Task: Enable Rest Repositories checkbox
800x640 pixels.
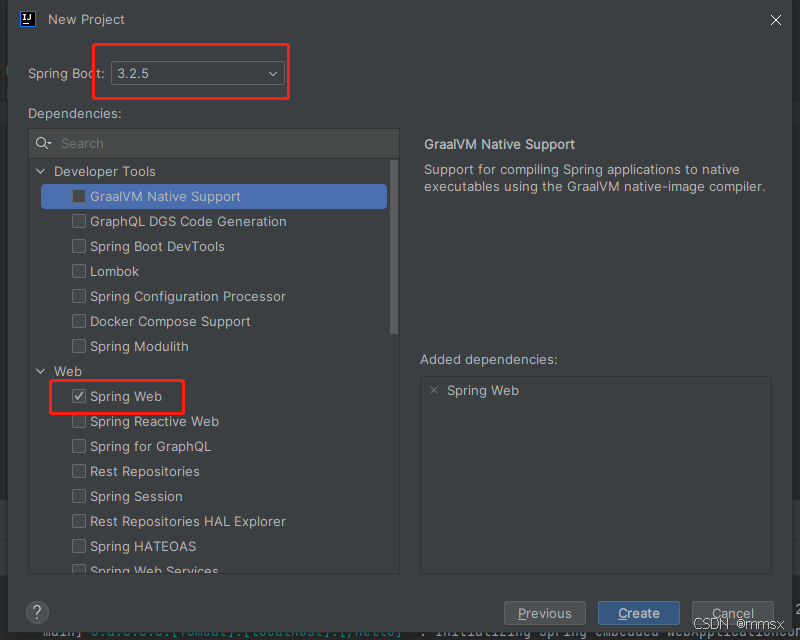Action: coord(79,472)
